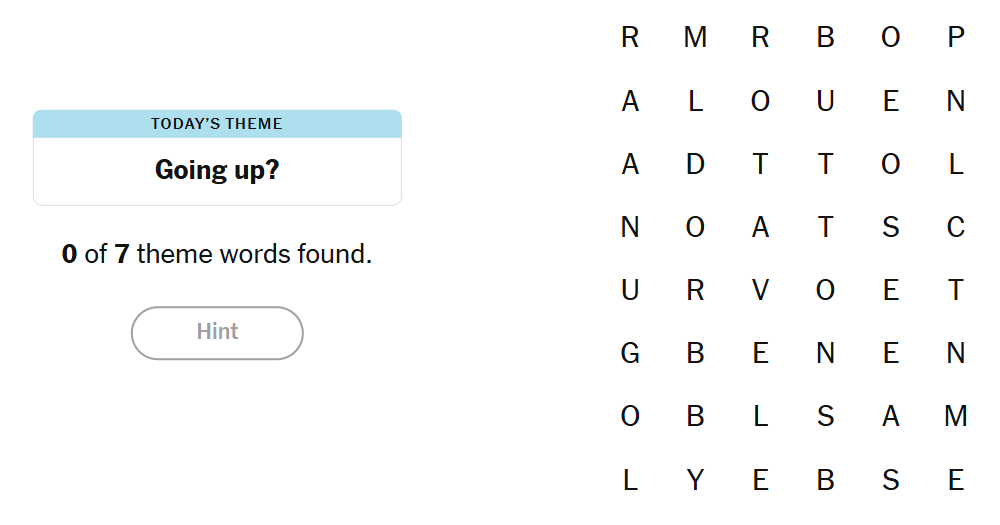Tap the letter M in the top row
1000x525 pixels.
click(x=695, y=38)
